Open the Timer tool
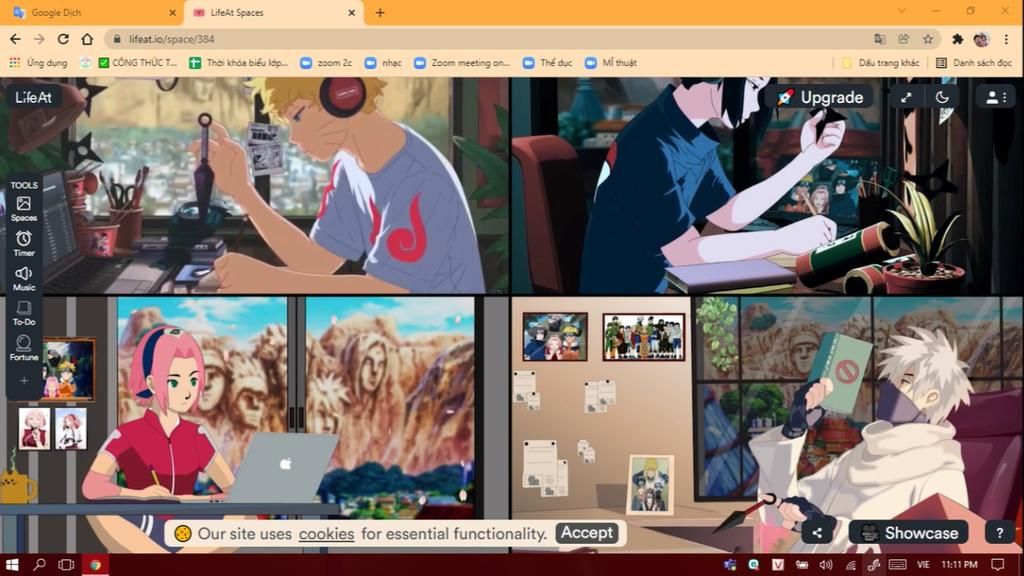Image resolution: width=1024 pixels, height=576 pixels. coord(24,244)
